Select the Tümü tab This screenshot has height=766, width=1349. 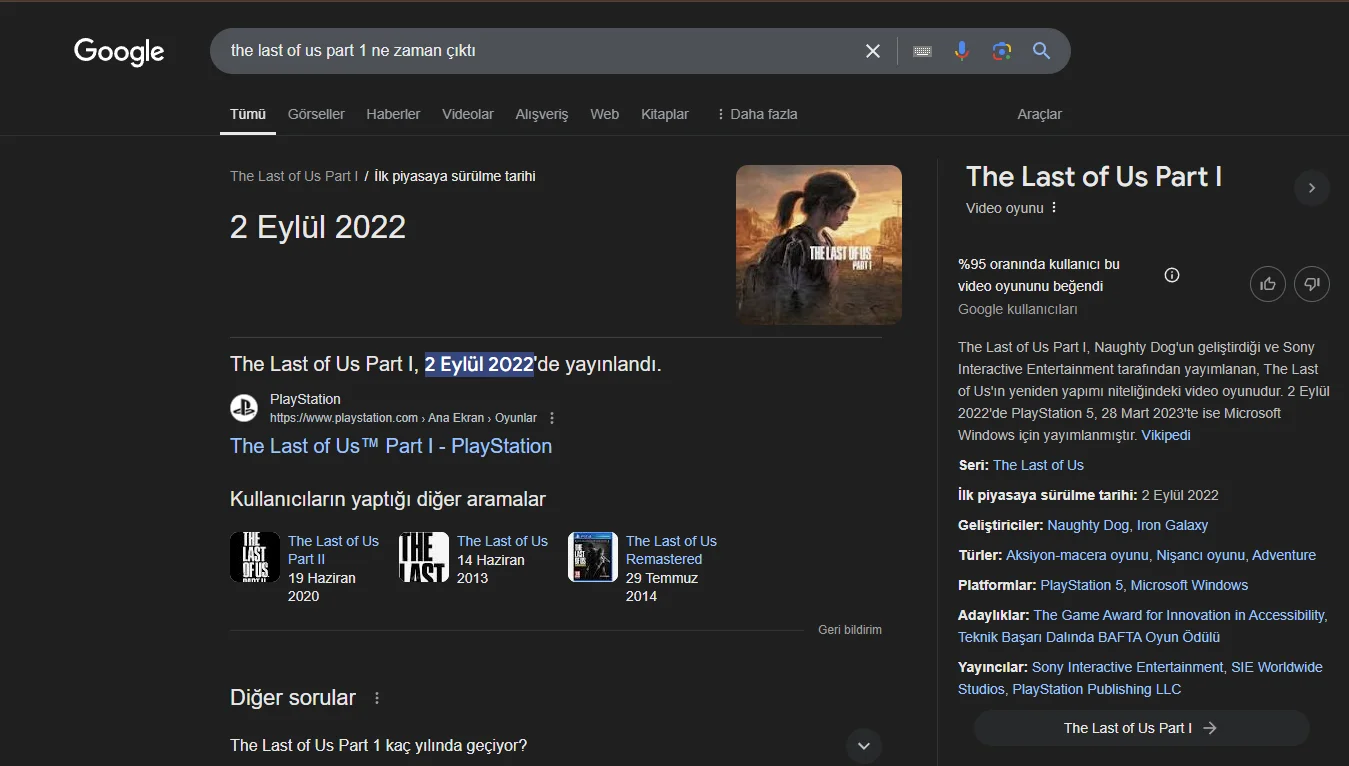248,114
